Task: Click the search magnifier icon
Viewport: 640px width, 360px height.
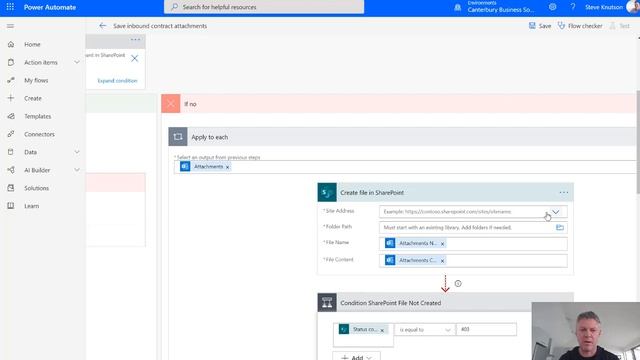Action: coord(174,7)
